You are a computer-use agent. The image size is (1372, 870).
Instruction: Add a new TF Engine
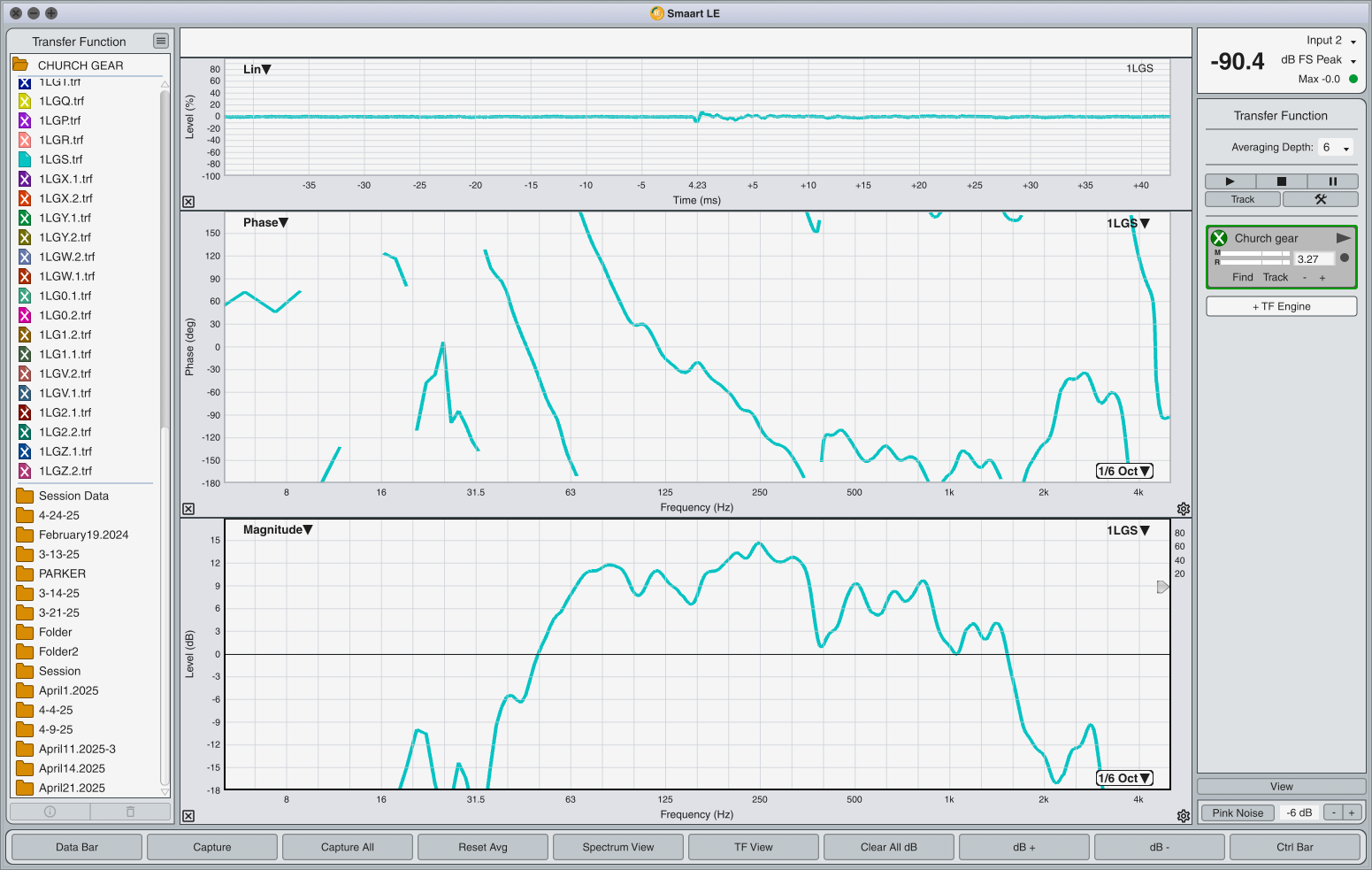1282,306
